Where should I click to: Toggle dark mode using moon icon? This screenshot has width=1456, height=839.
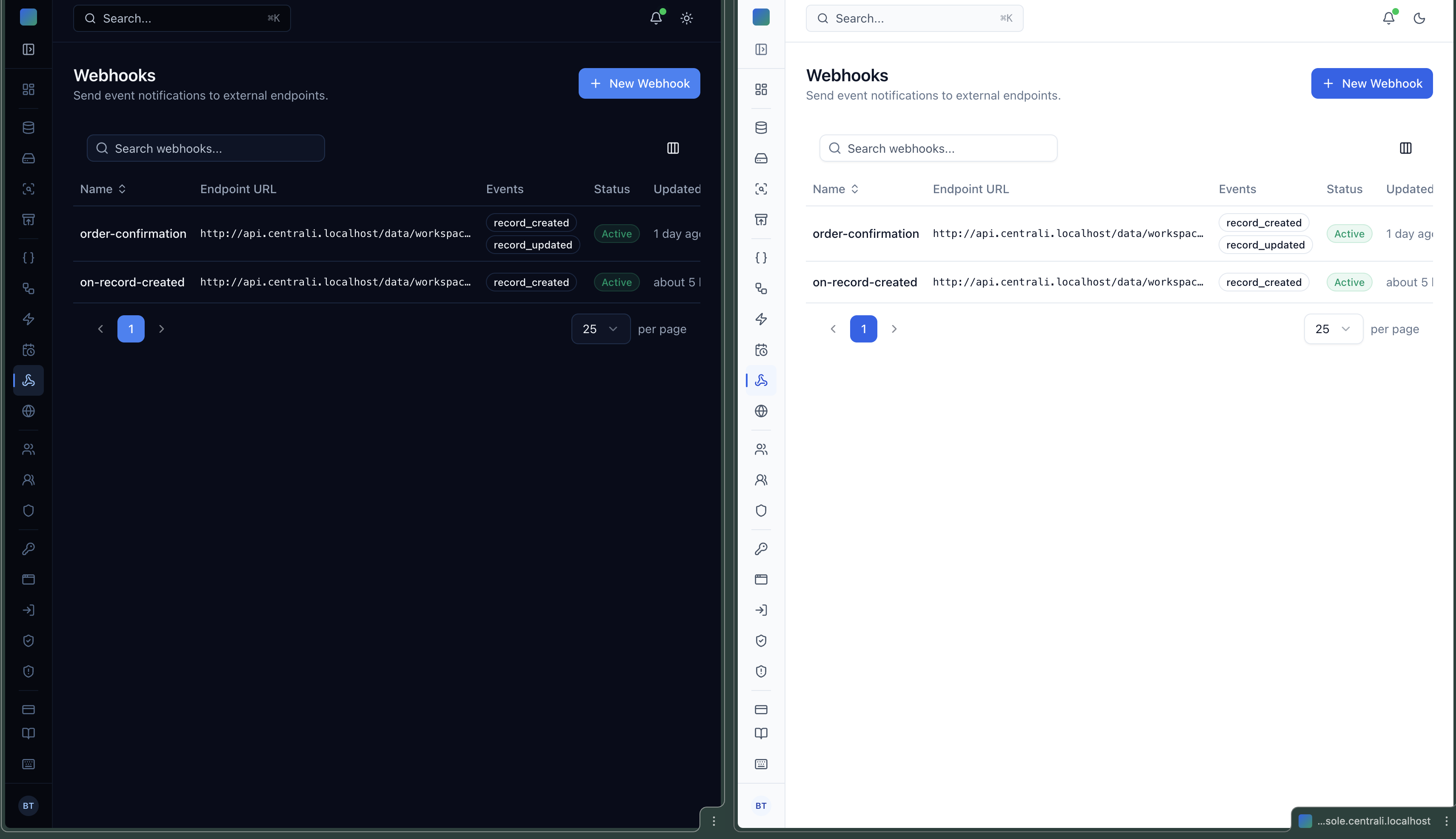click(x=1419, y=18)
